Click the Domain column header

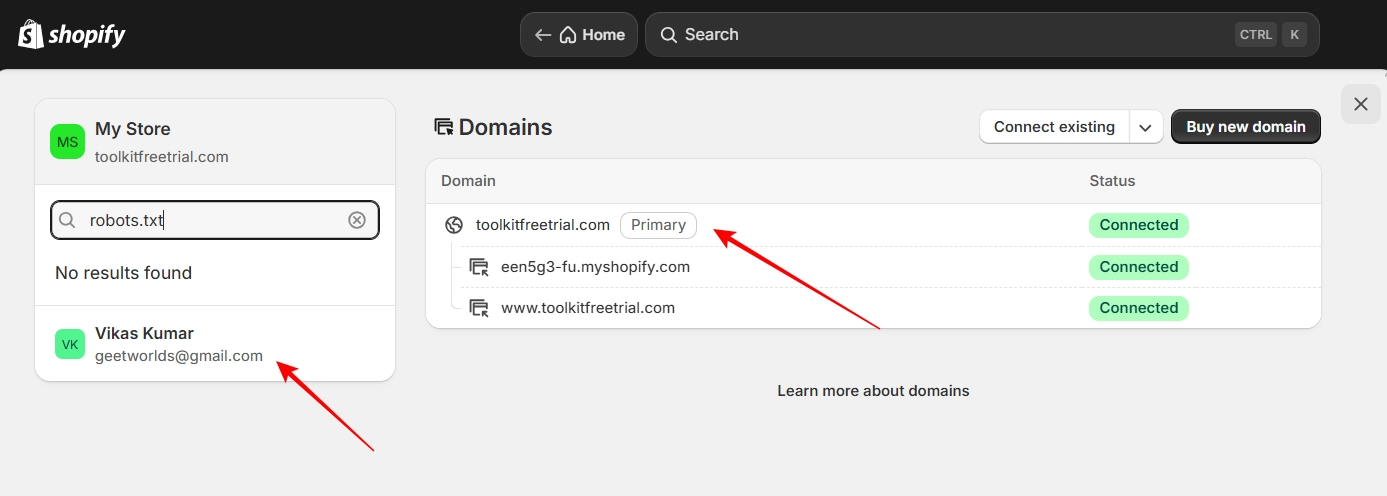(x=468, y=181)
